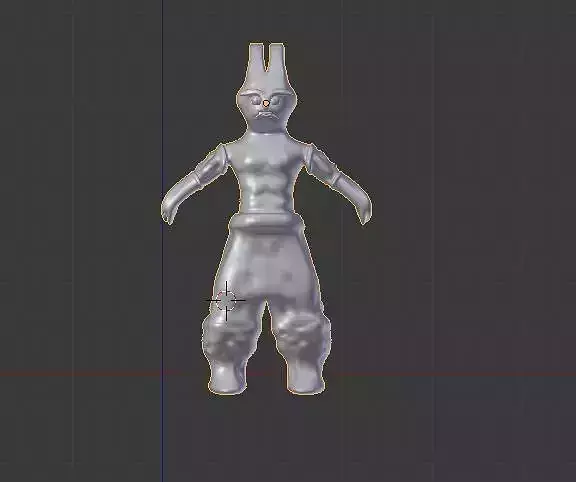
Task: Click the 3D cursor crosshair
Action: (x=226, y=301)
